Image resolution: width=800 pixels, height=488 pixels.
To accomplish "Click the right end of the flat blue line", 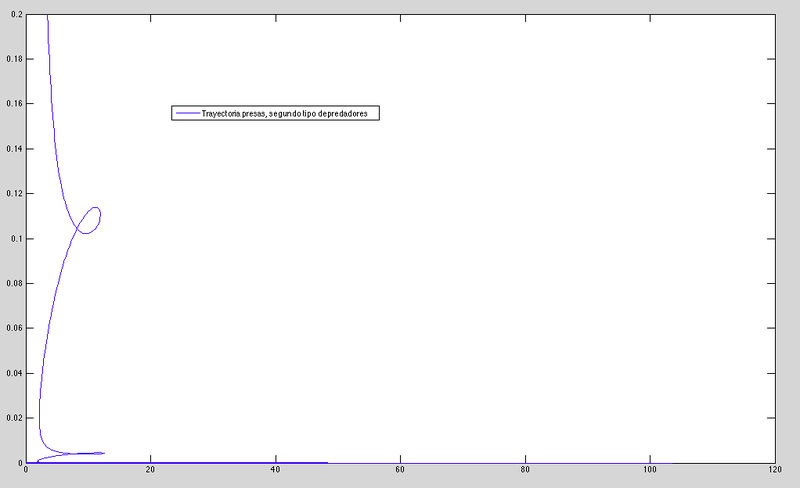I will [x=326, y=462].
